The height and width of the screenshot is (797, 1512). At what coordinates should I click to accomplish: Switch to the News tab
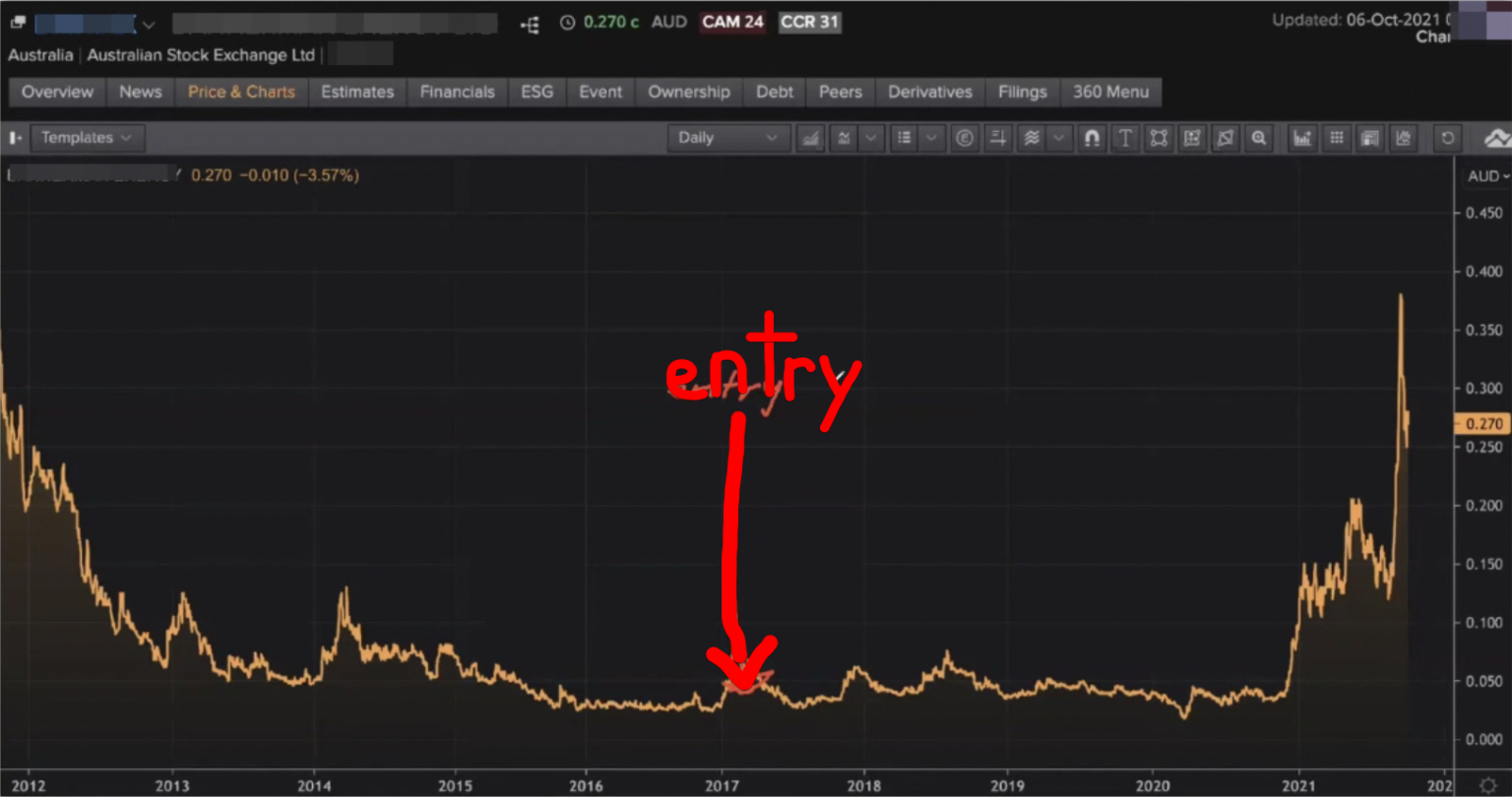[x=141, y=92]
